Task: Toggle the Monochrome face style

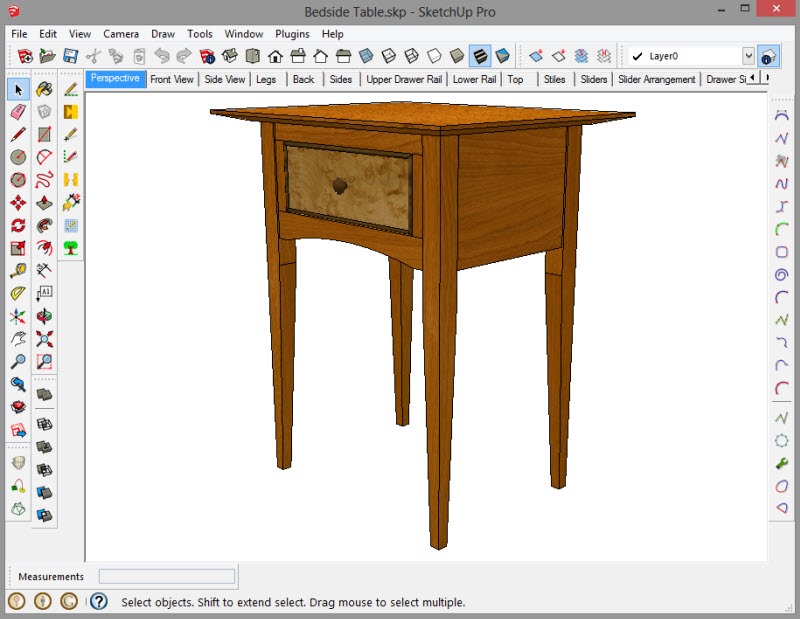Action: click(x=503, y=56)
